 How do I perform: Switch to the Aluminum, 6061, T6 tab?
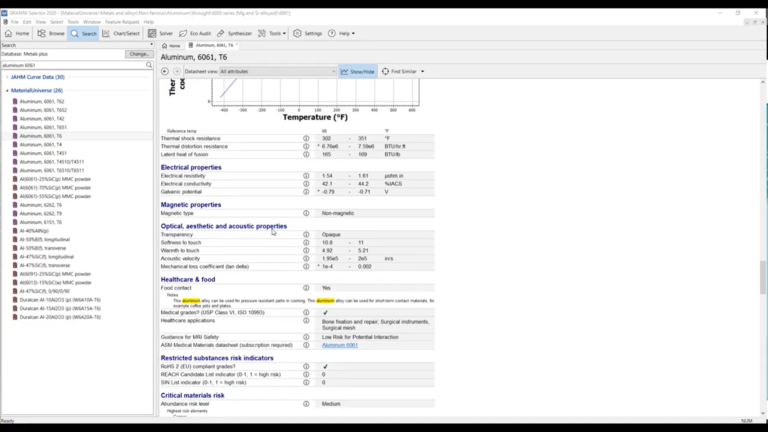(214, 45)
